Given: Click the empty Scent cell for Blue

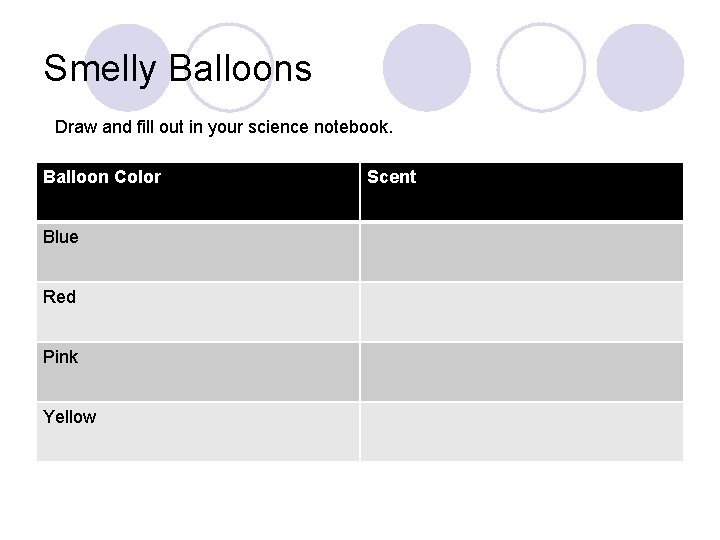Looking at the screenshot, I should tap(521, 251).
